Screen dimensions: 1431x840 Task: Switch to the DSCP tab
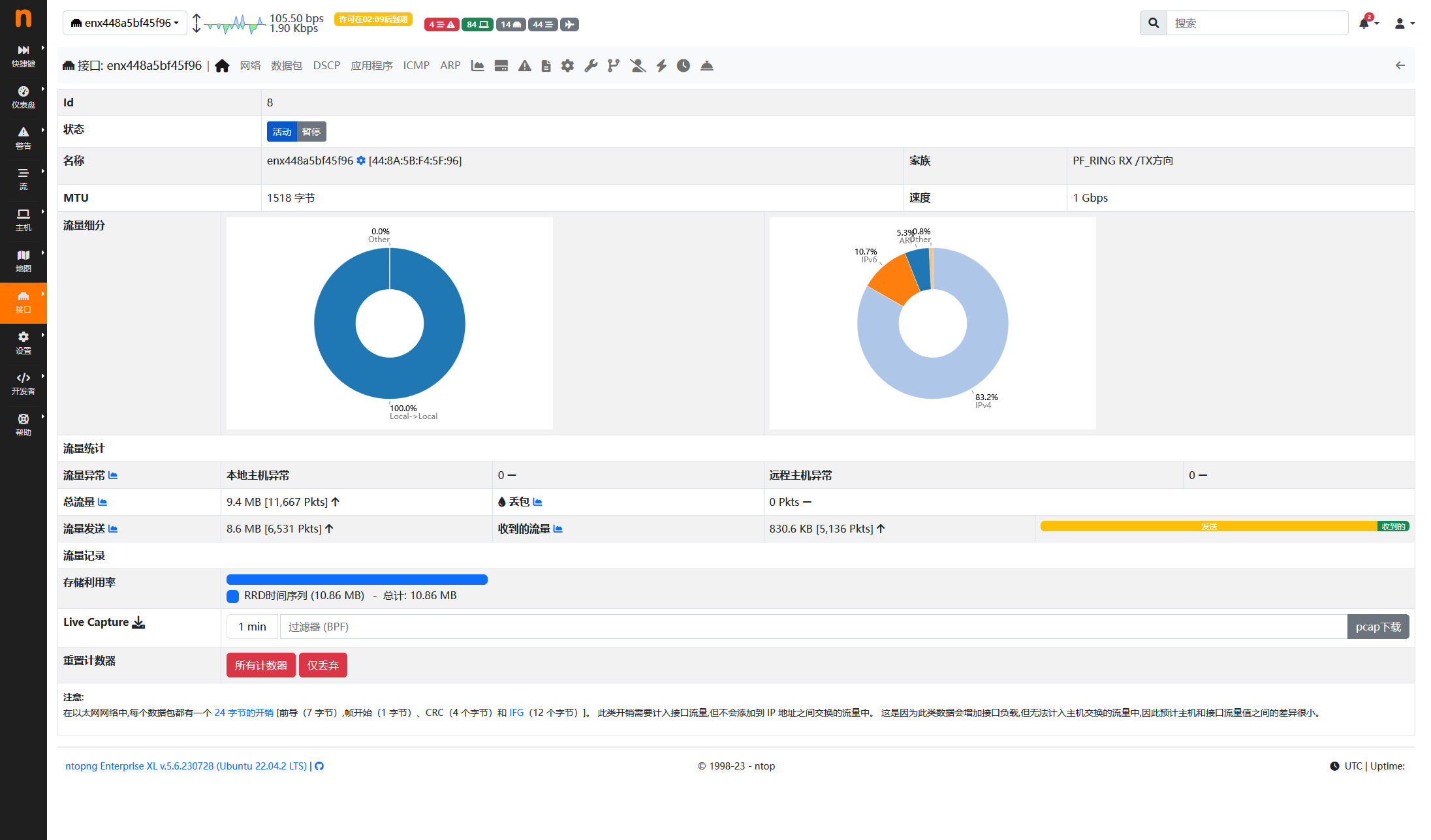tap(326, 66)
